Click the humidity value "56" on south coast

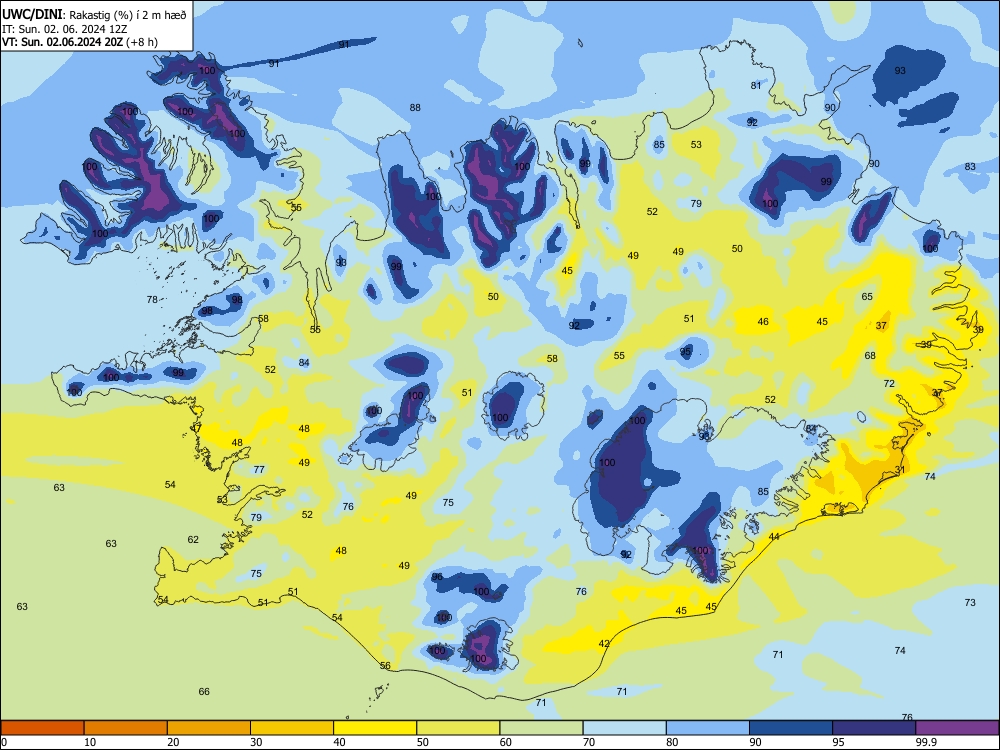385,666
